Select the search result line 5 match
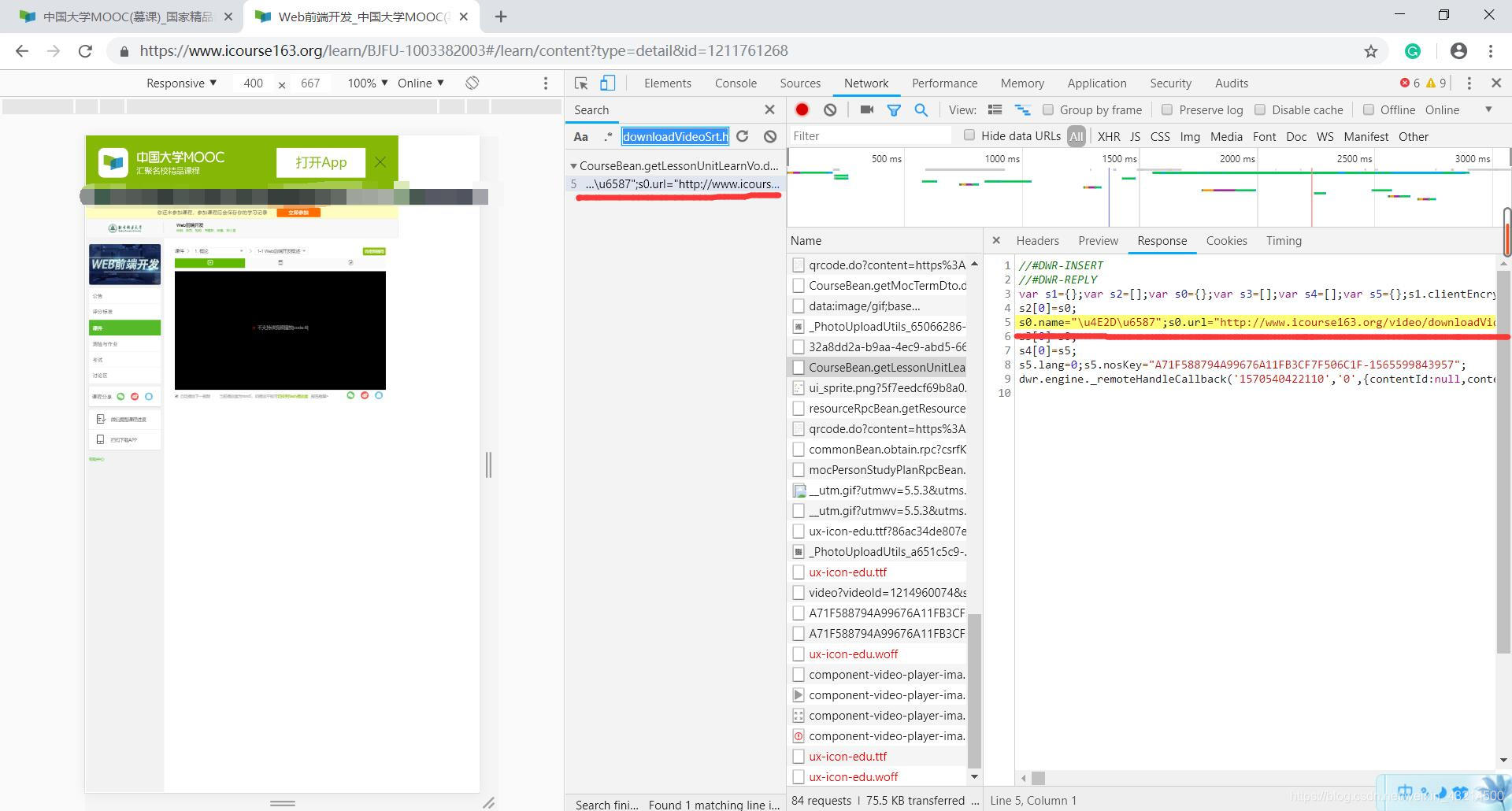This screenshot has width=1512, height=811. (675, 184)
